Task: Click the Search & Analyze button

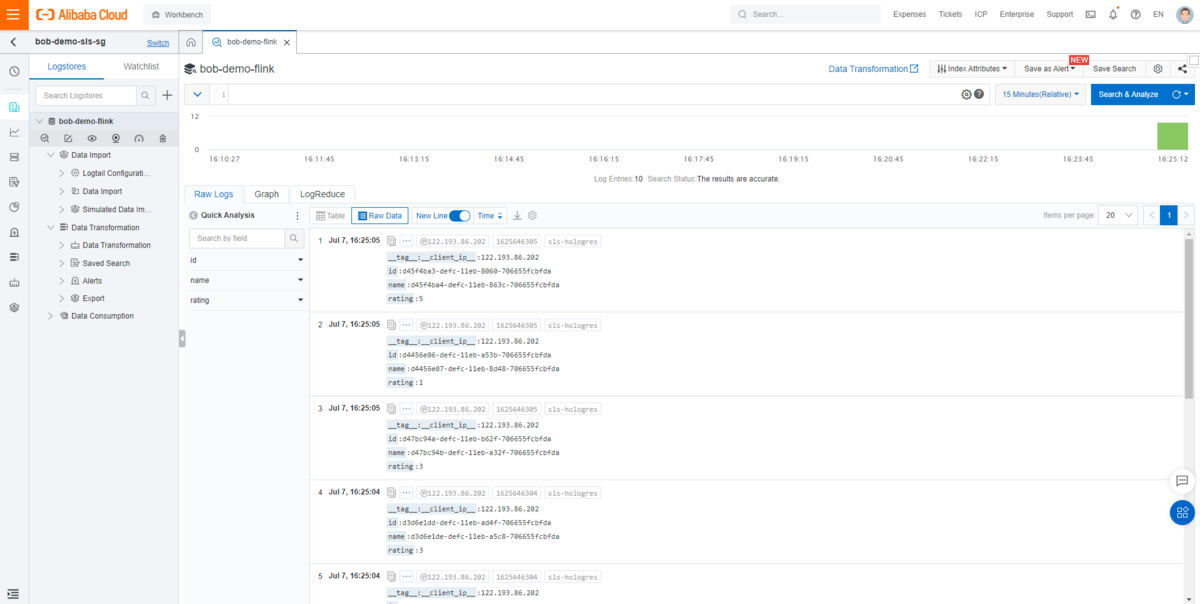Action: [x=1128, y=94]
